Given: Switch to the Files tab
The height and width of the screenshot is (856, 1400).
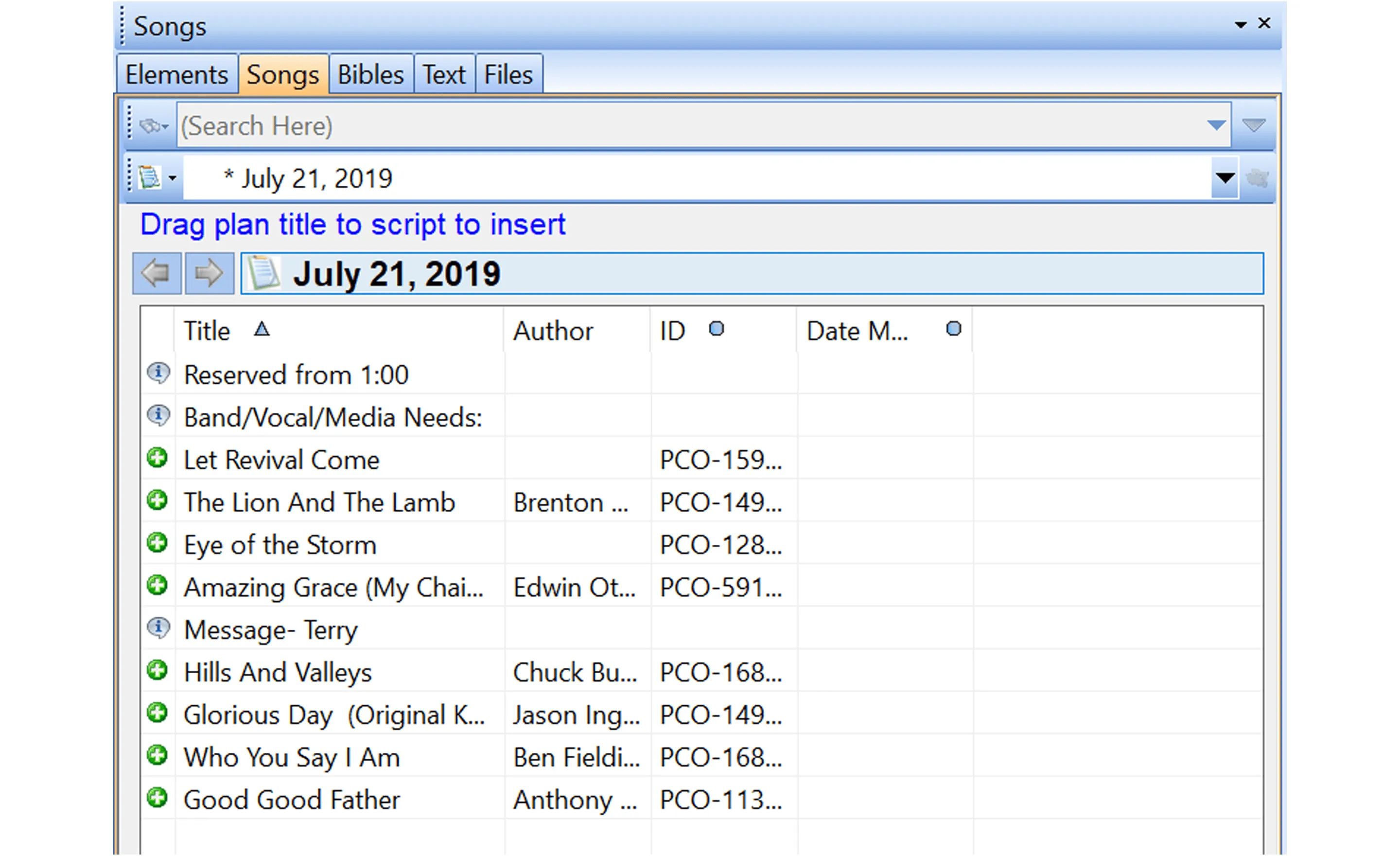Looking at the screenshot, I should [x=507, y=73].
